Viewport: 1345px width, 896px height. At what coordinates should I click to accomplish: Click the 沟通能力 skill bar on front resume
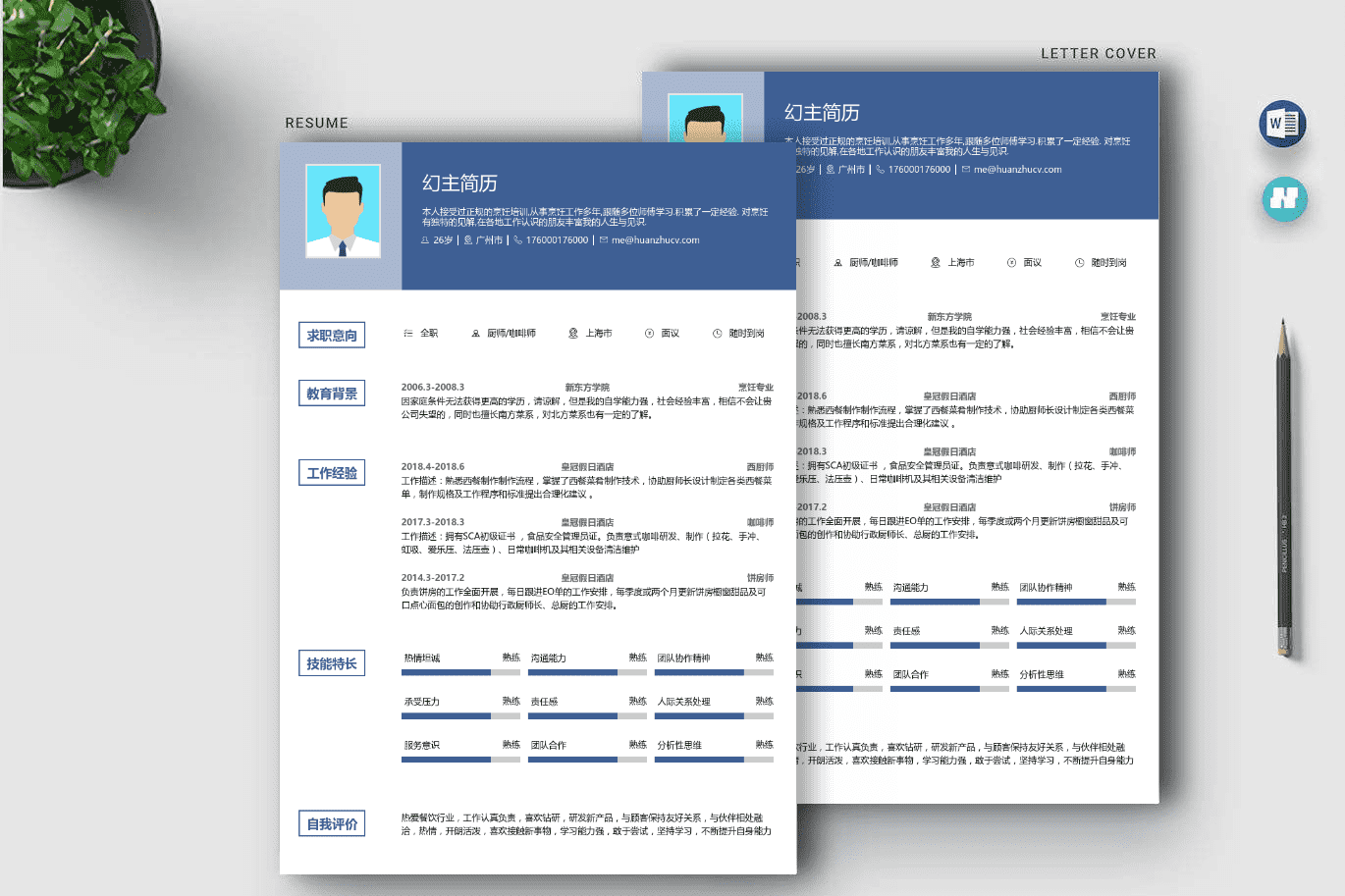pyautogui.click(x=587, y=672)
